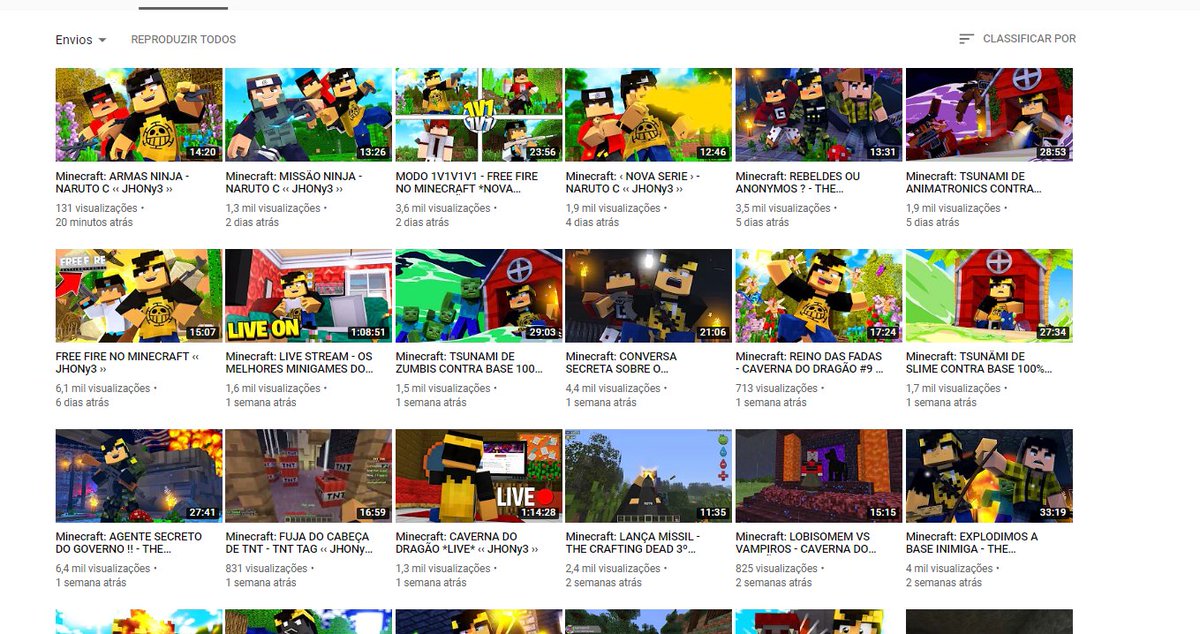
Task: Open the FUJA DO CABEÇA DE TNT thumbnail
Action: [309, 476]
